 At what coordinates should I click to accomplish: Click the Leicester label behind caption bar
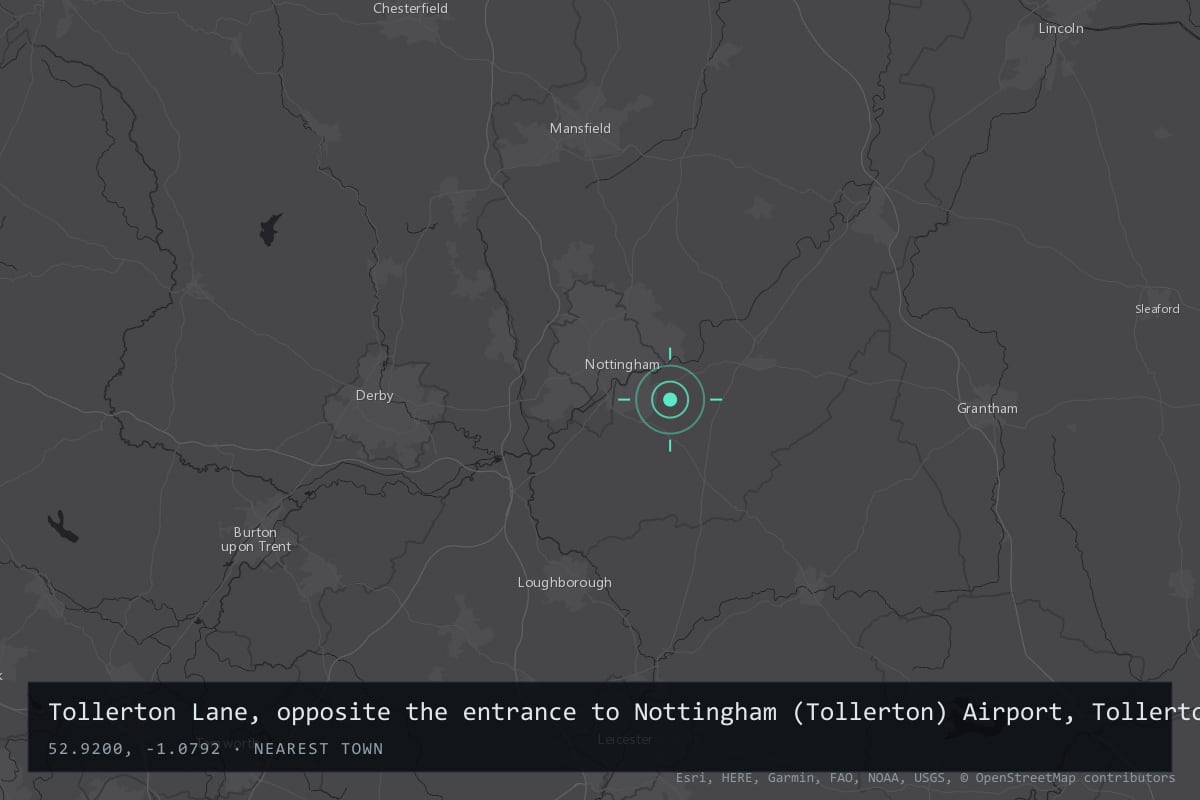point(625,739)
